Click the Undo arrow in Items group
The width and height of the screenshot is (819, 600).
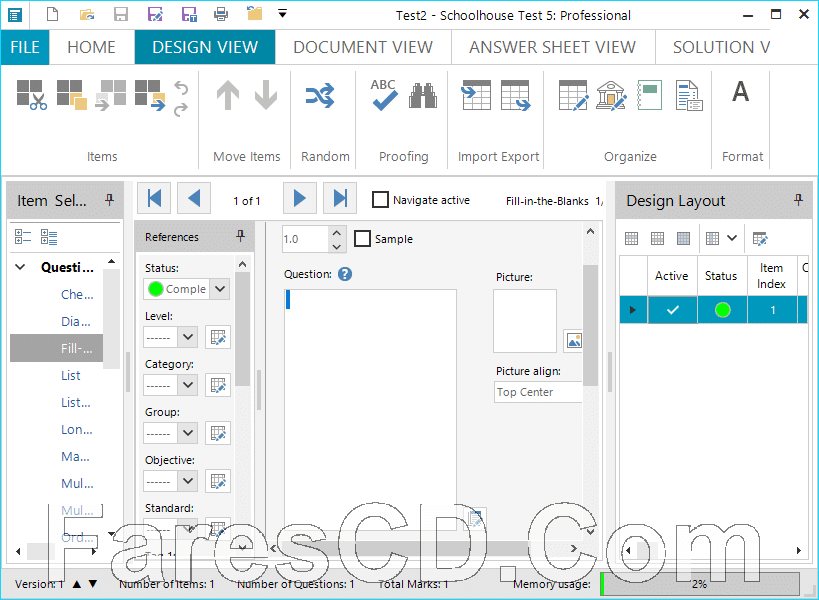coord(181,87)
